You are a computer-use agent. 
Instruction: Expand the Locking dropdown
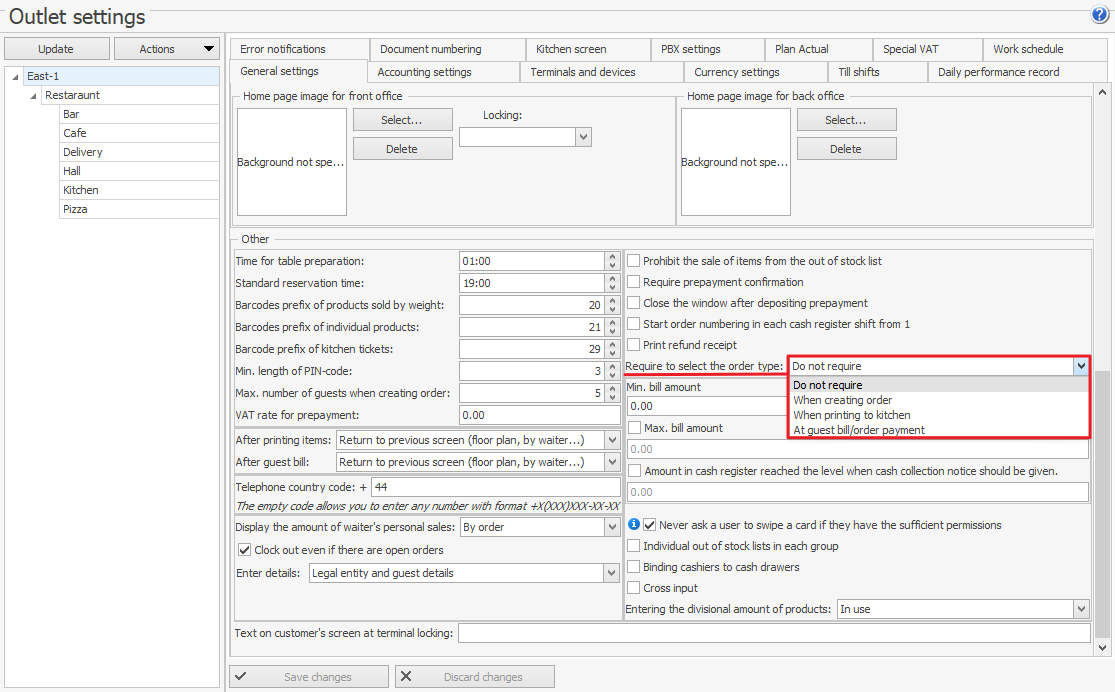tap(584, 136)
